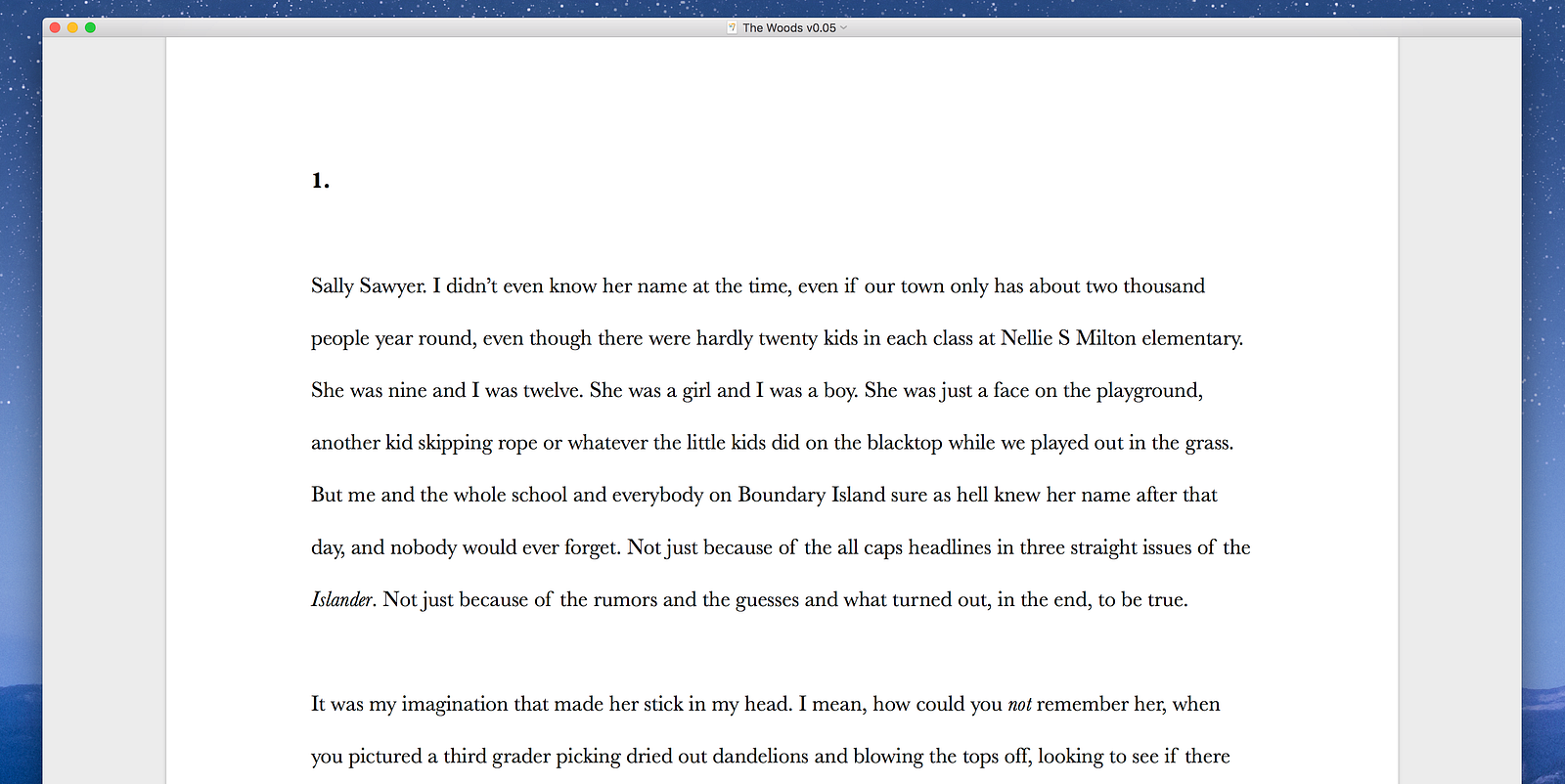This screenshot has height=784, width=1565.
Task: Click the italic word "not" in the second paragraph
Action: click(1020, 705)
